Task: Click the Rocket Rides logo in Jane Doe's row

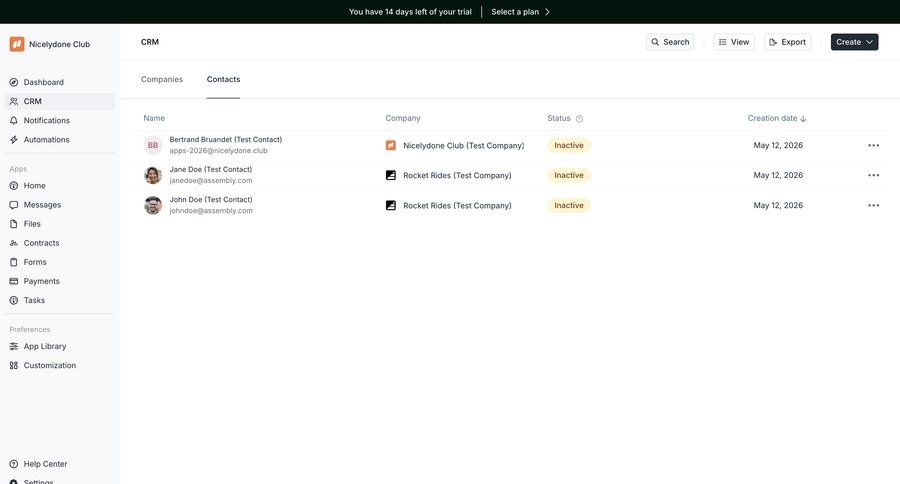Action: pos(391,175)
